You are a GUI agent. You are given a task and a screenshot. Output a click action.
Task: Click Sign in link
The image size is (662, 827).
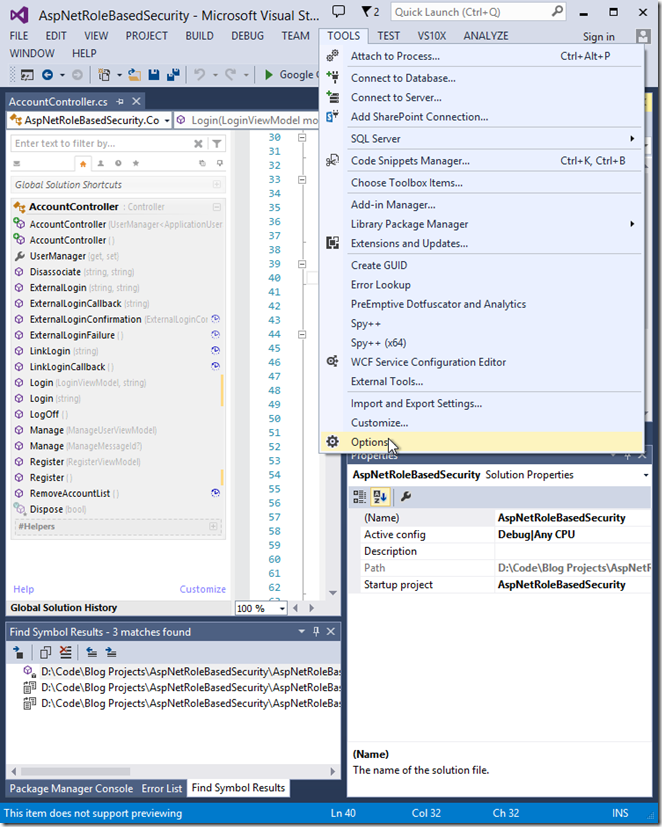tap(599, 36)
